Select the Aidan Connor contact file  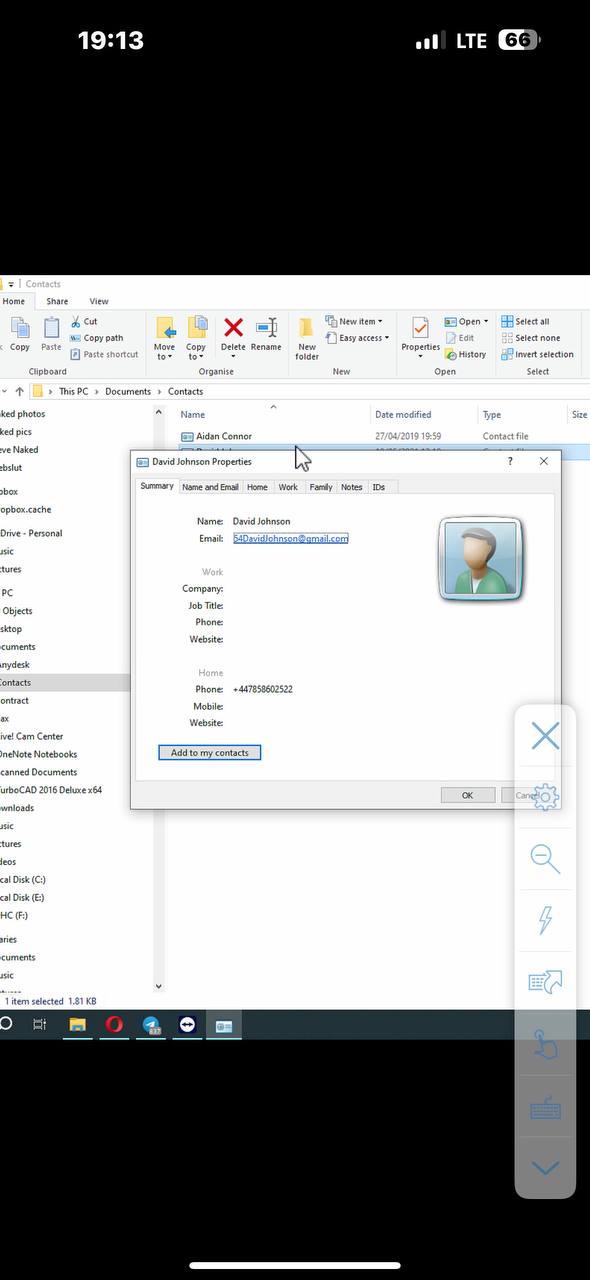(x=224, y=436)
